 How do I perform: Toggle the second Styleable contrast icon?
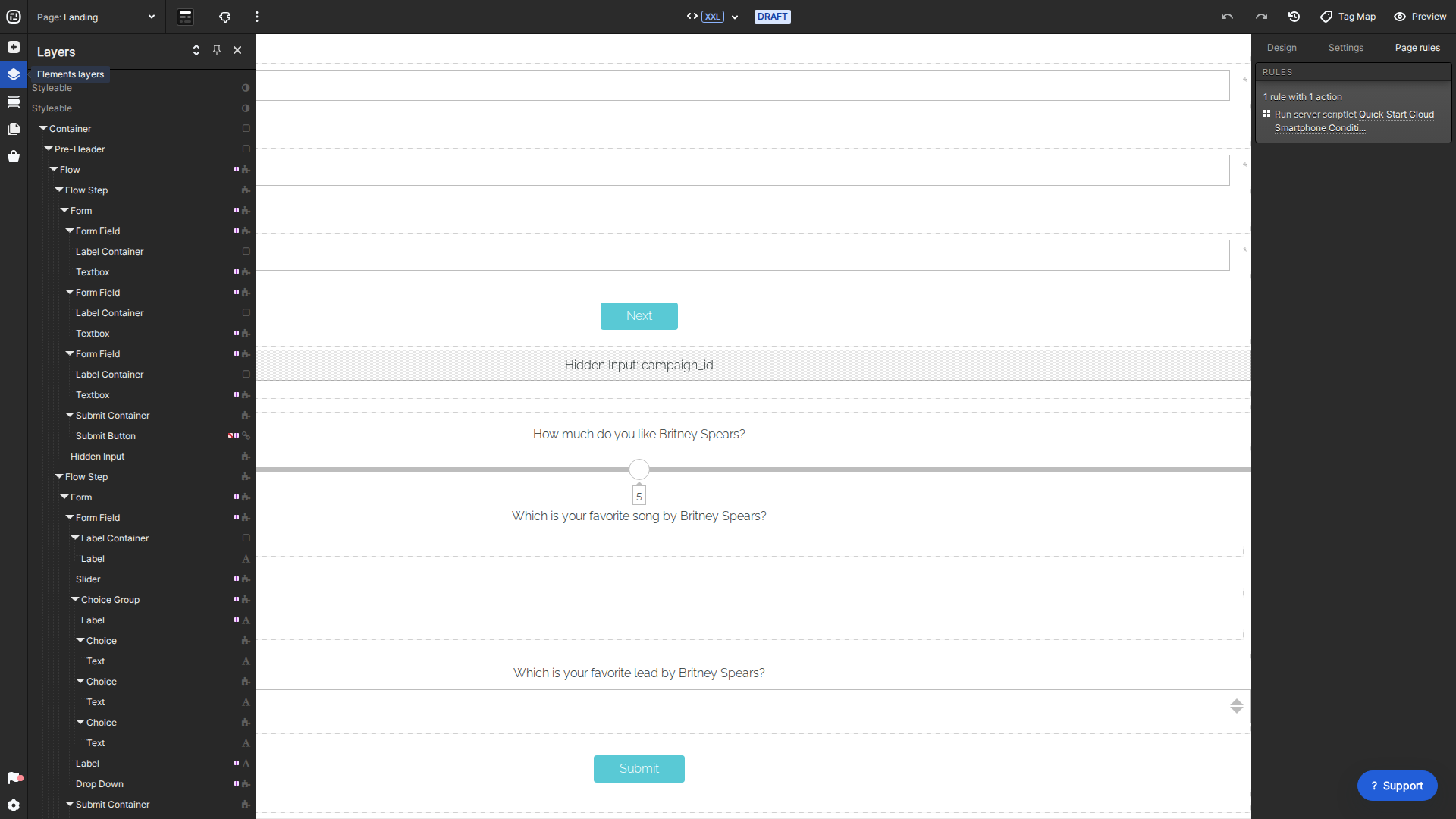[246, 108]
